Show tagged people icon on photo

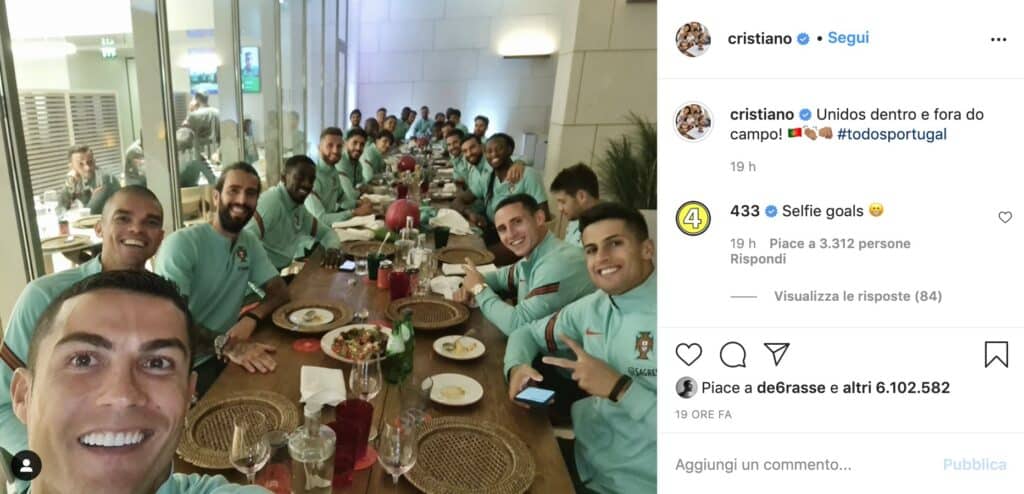click(x=26, y=465)
